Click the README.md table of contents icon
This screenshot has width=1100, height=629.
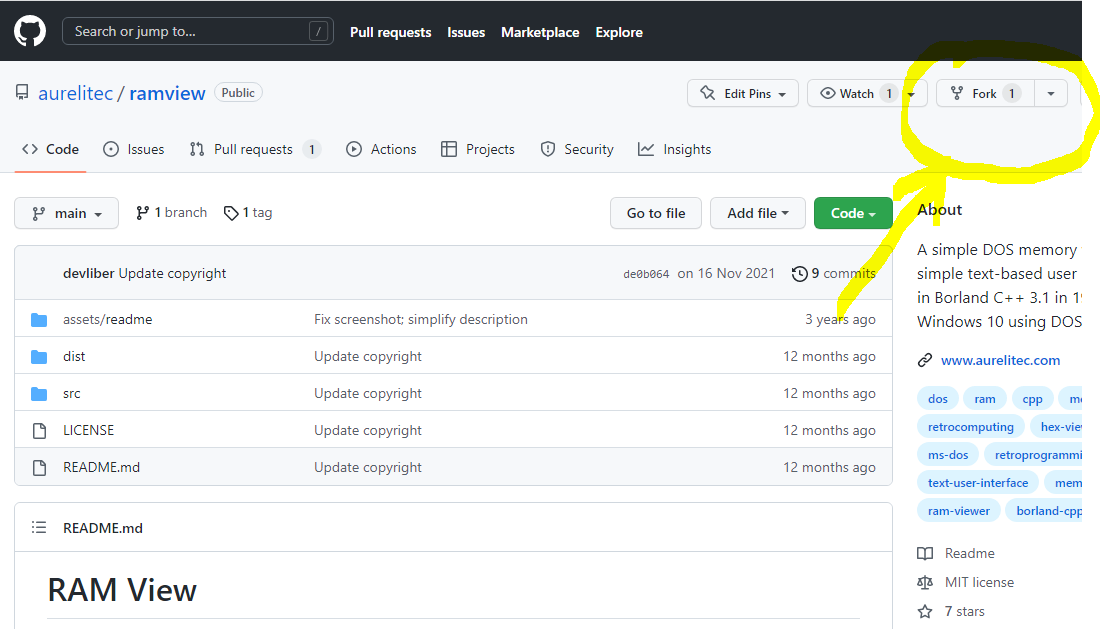[x=39, y=528]
